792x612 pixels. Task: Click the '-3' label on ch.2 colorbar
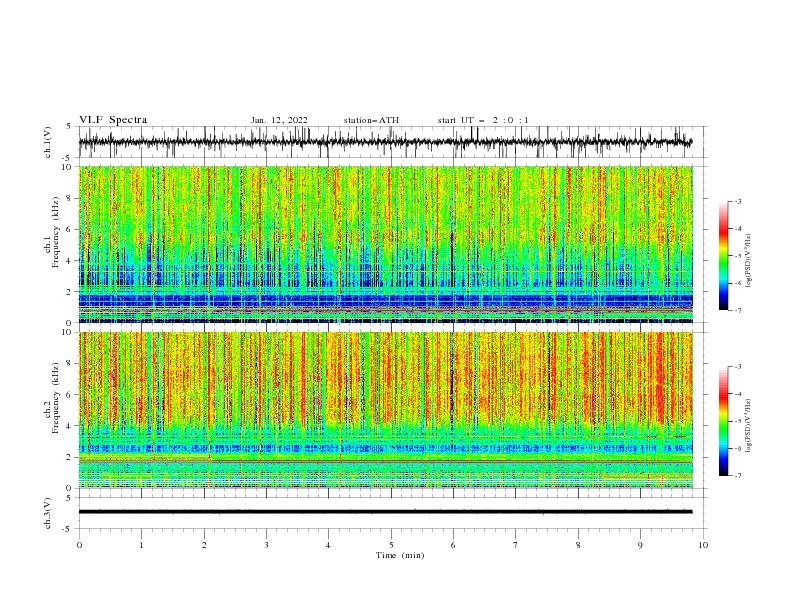pyautogui.click(x=737, y=367)
